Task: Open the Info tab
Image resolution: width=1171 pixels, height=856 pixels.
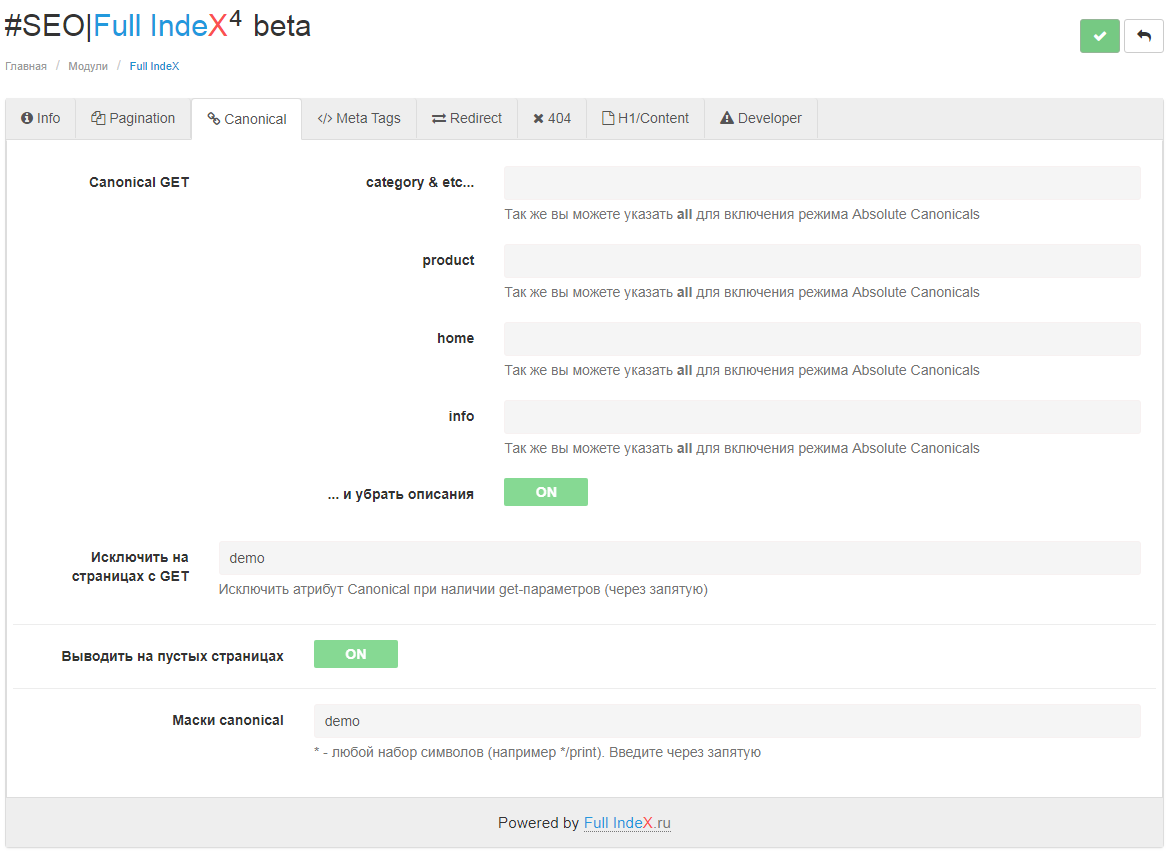Action: (x=41, y=118)
